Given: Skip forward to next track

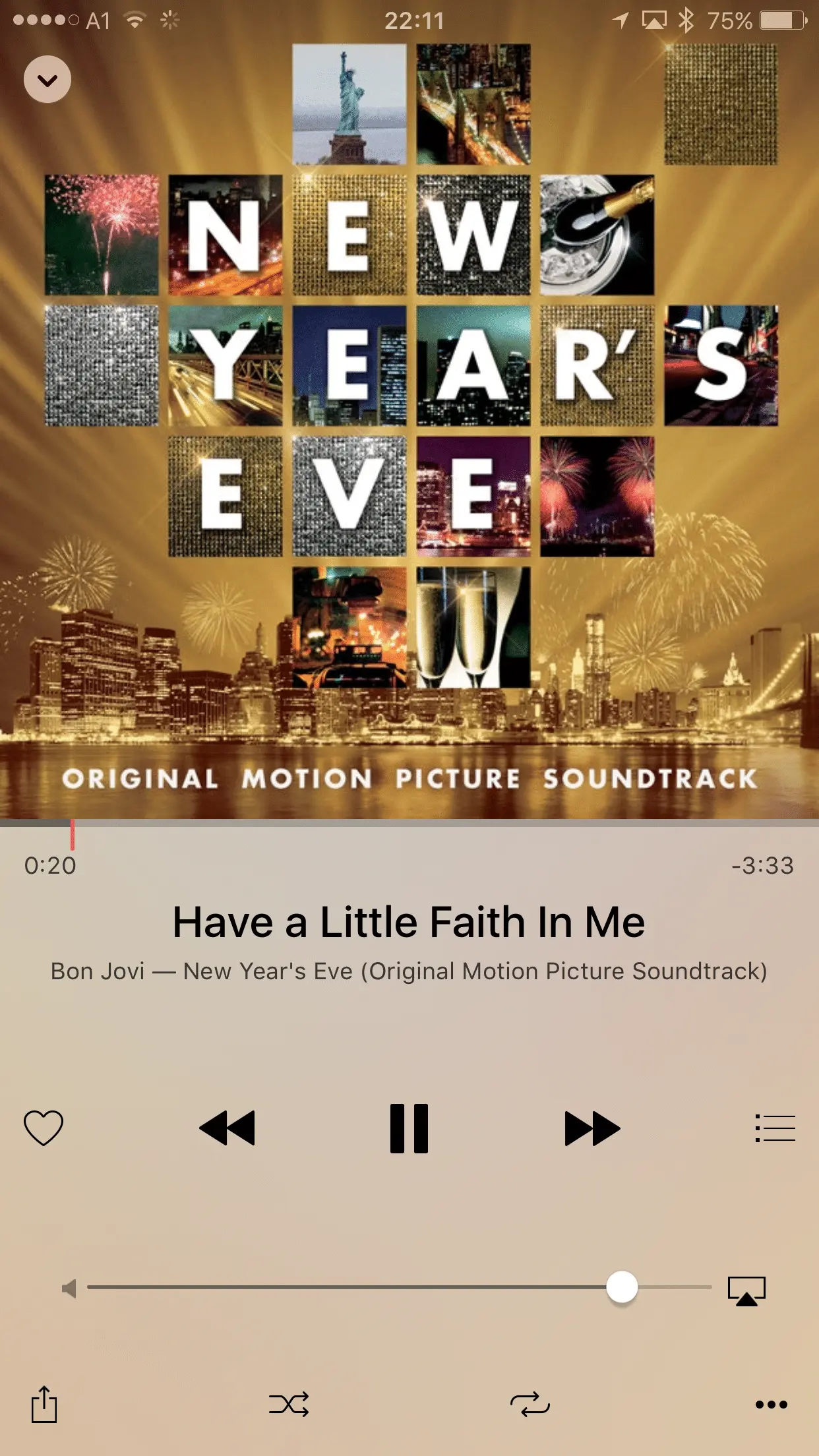Looking at the screenshot, I should [x=592, y=1128].
